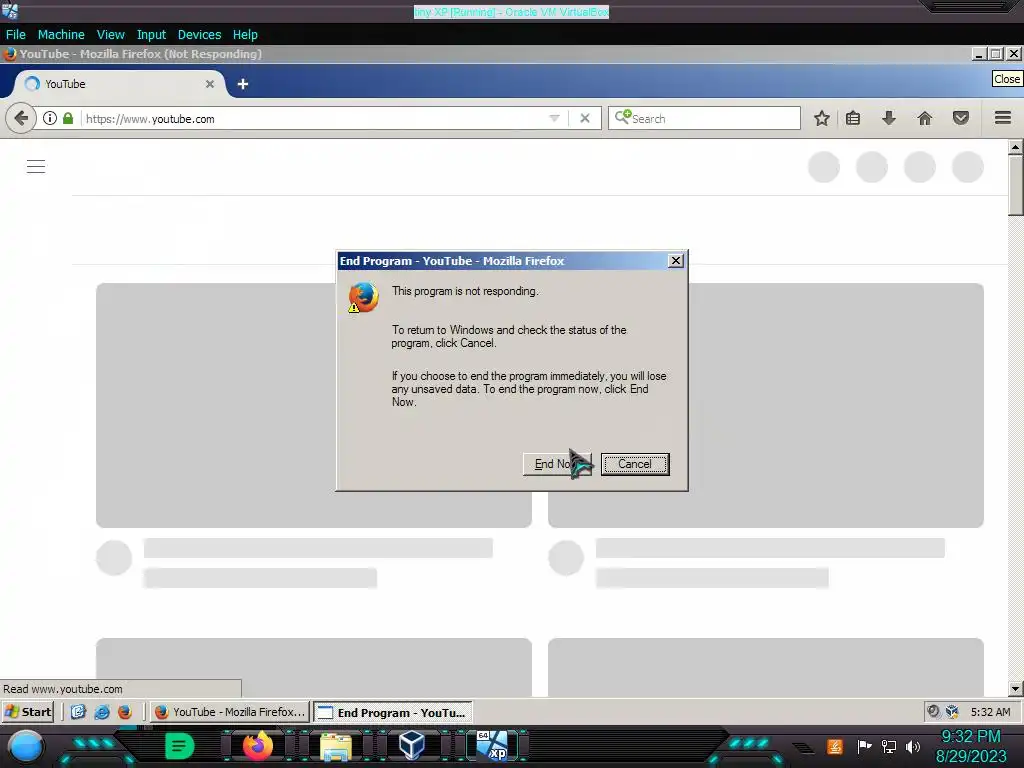The image size is (1024, 768).
Task: Select the YouTube browser tab
Action: 118,84
